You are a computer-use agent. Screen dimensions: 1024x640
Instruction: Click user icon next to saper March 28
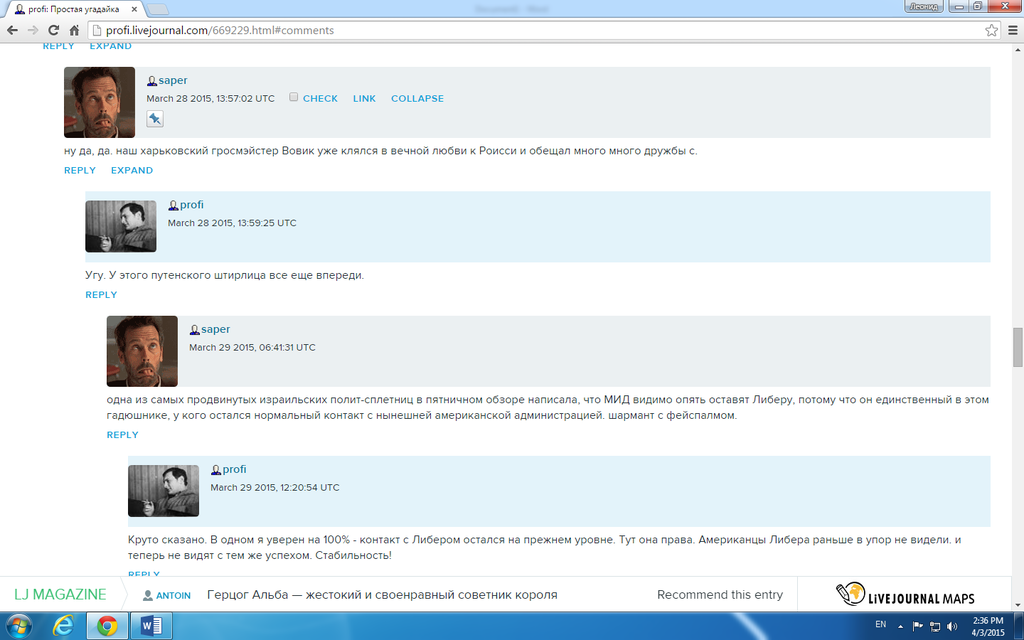click(152, 81)
